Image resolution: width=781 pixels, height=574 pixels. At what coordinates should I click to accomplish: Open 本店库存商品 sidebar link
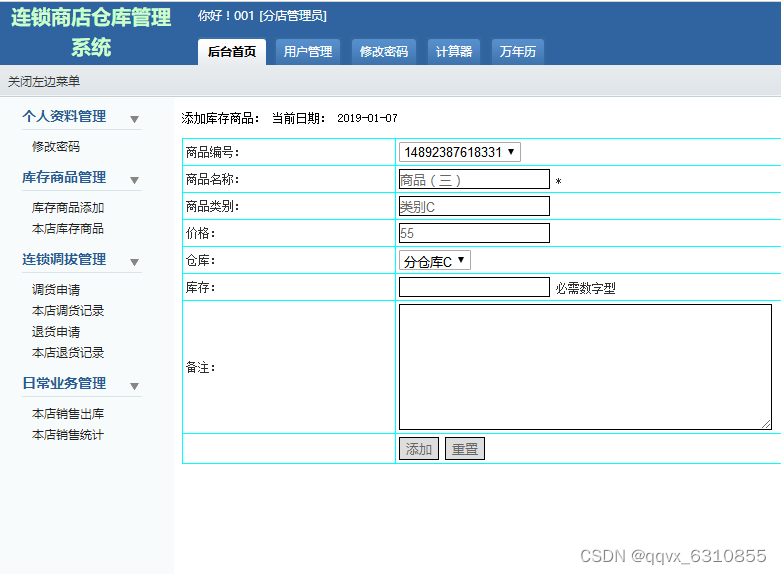[x=68, y=229]
